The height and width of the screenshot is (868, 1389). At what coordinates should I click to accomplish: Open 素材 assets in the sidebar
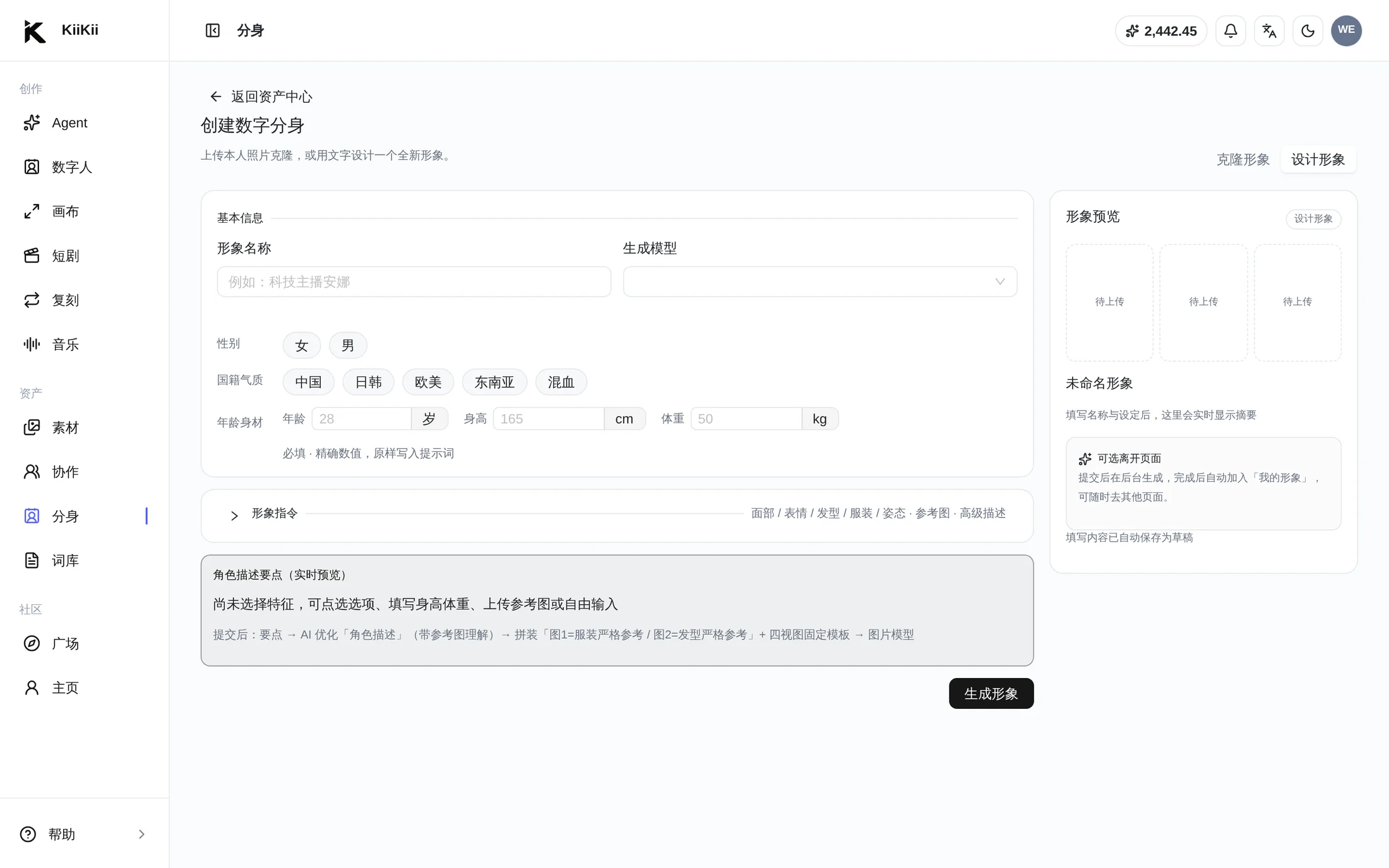tap(85, 427)
